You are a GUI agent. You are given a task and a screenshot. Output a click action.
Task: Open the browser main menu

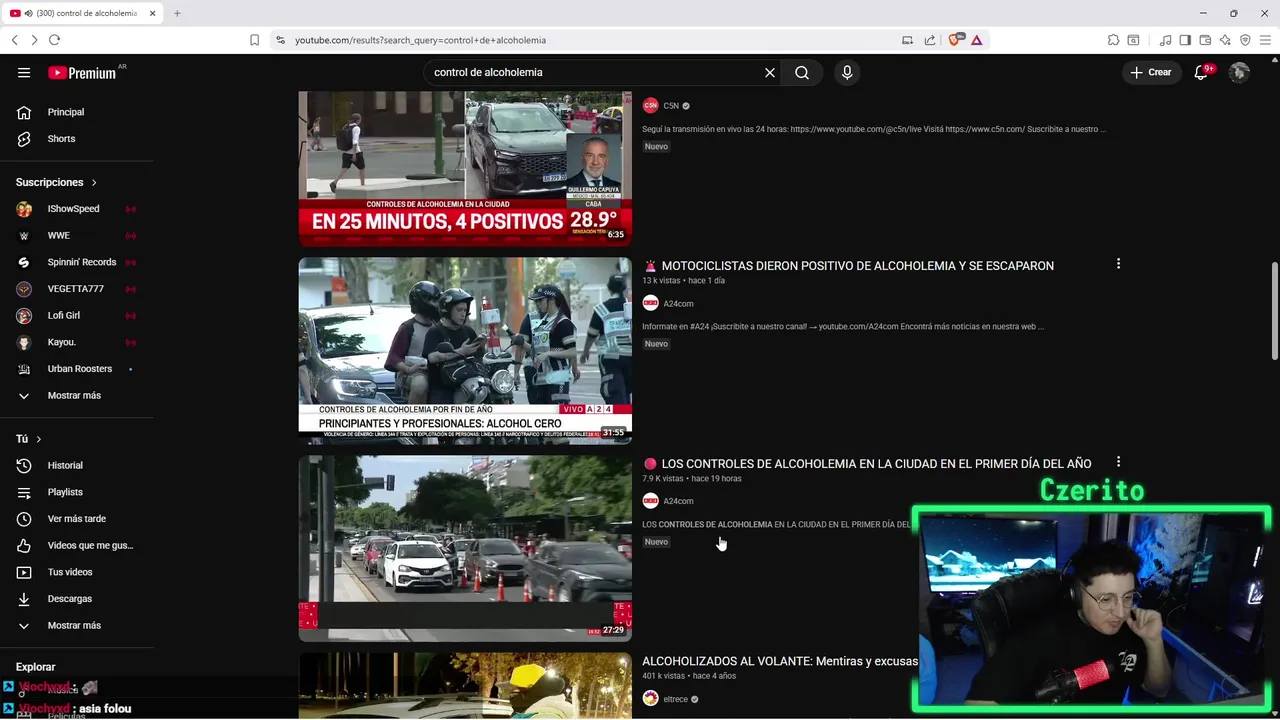pyautogui.click(x=1265, y=40)
